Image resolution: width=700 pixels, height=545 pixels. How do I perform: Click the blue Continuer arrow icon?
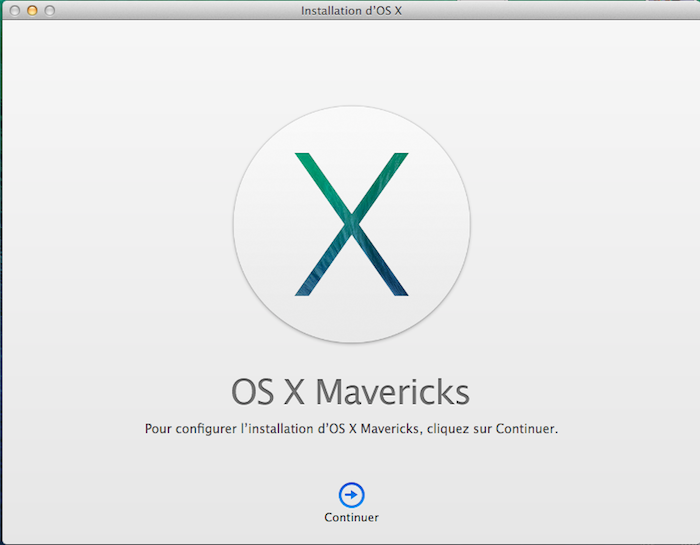click(x=351, y=494)
